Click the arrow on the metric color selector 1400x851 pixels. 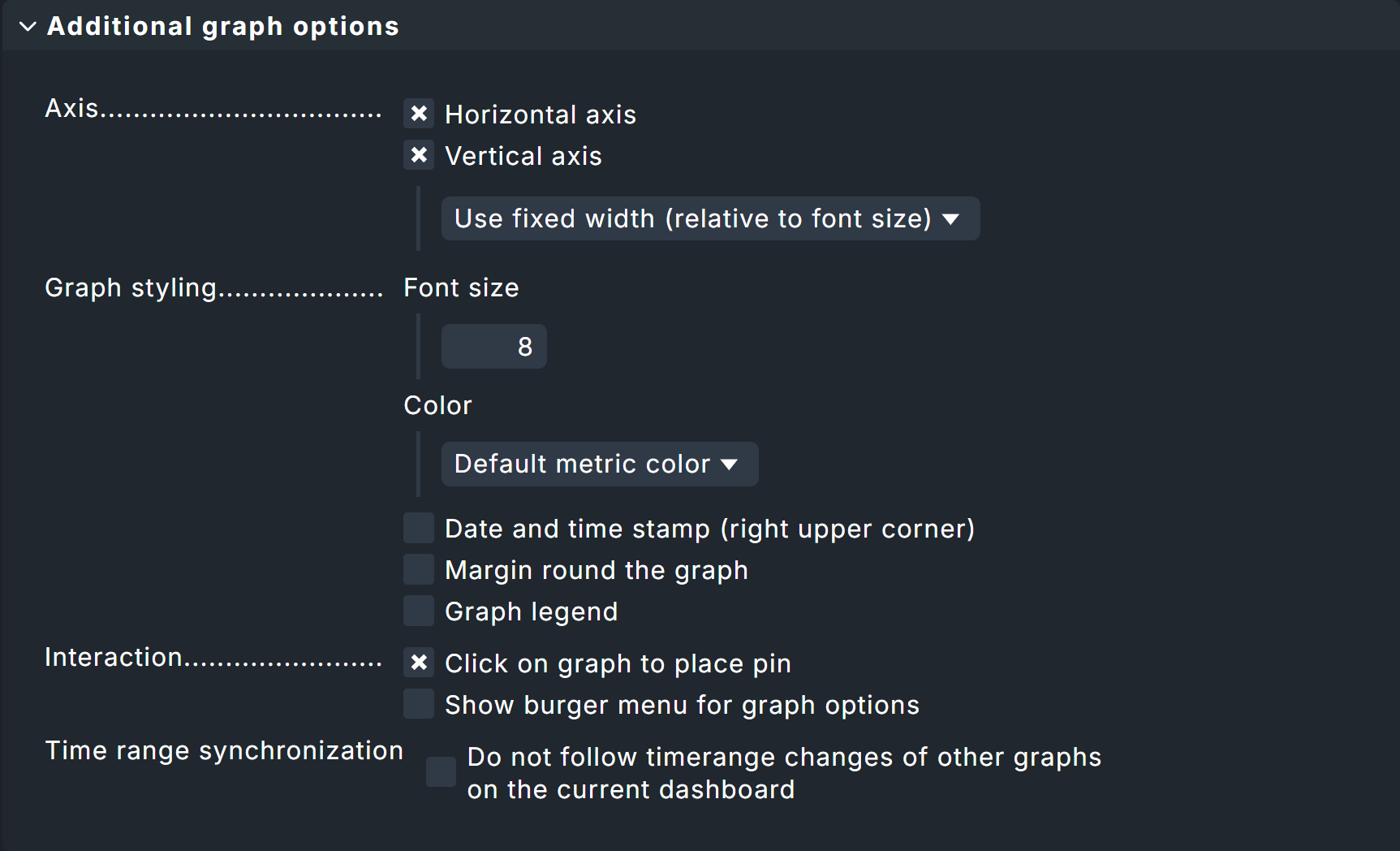[x=731, y=464]
